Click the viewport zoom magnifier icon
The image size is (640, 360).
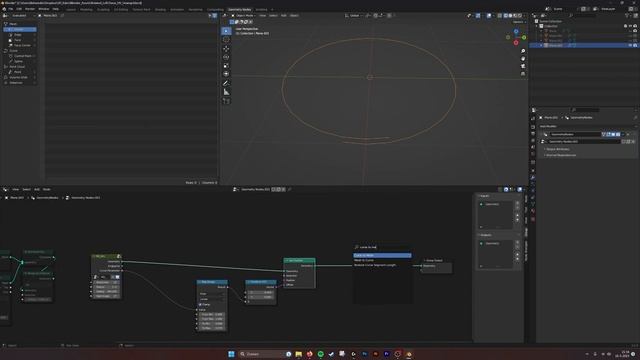[x=523, y=51]
